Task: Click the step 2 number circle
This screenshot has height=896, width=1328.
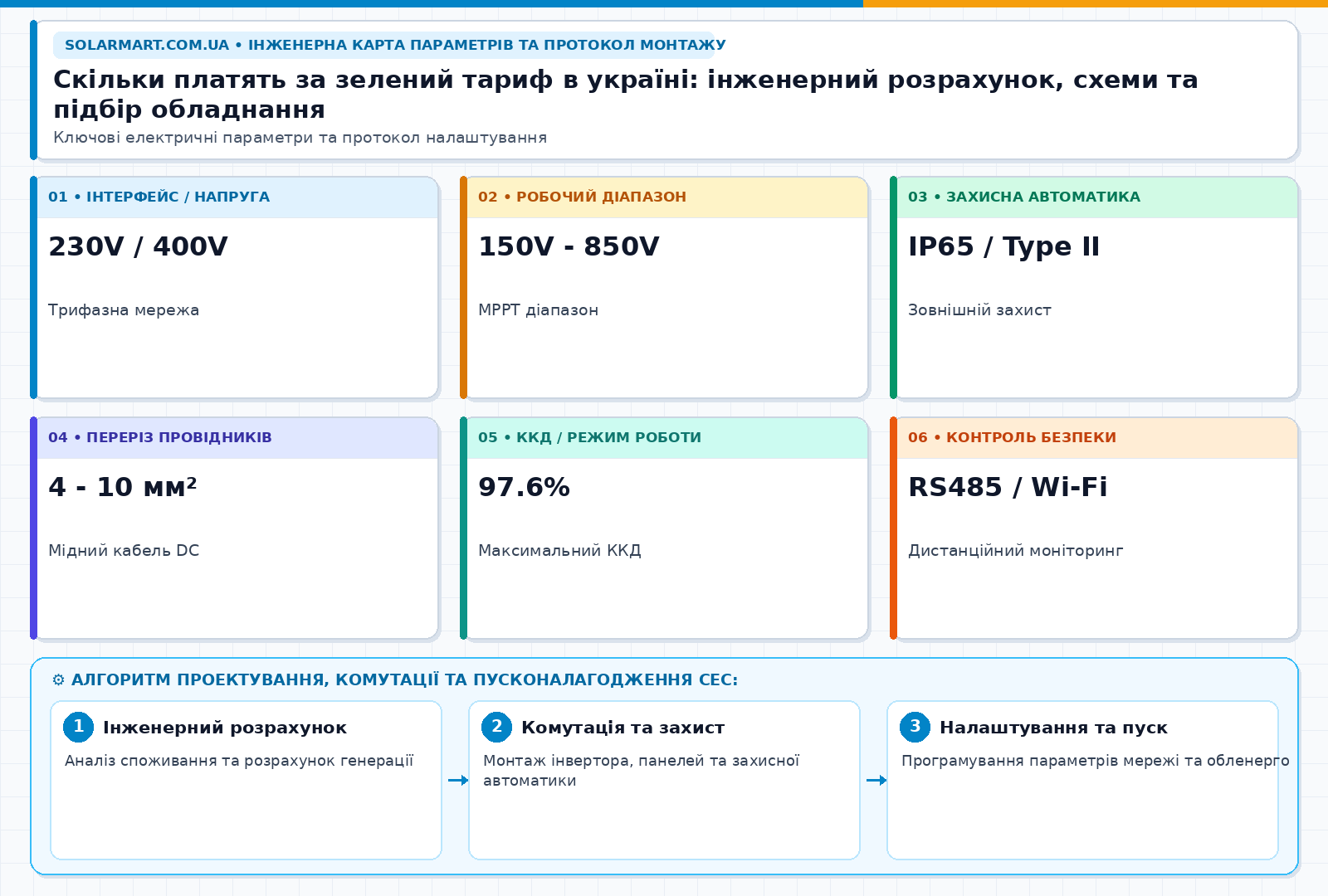Action: pyautogui.click(x=496, y=727)
